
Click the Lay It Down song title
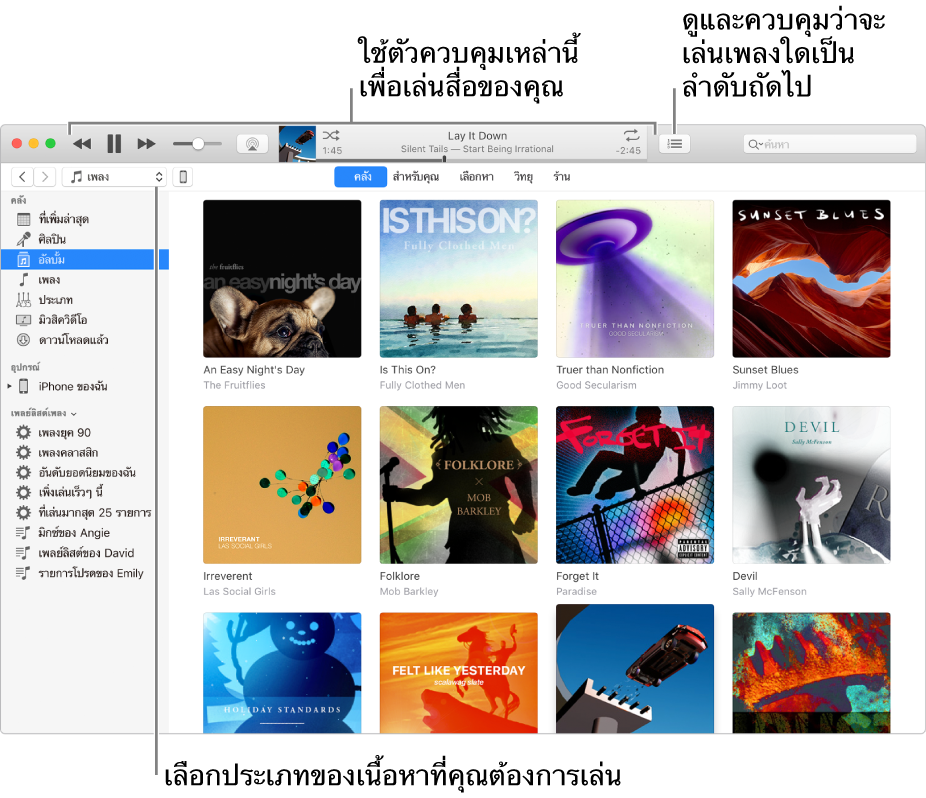pos(477,136)
